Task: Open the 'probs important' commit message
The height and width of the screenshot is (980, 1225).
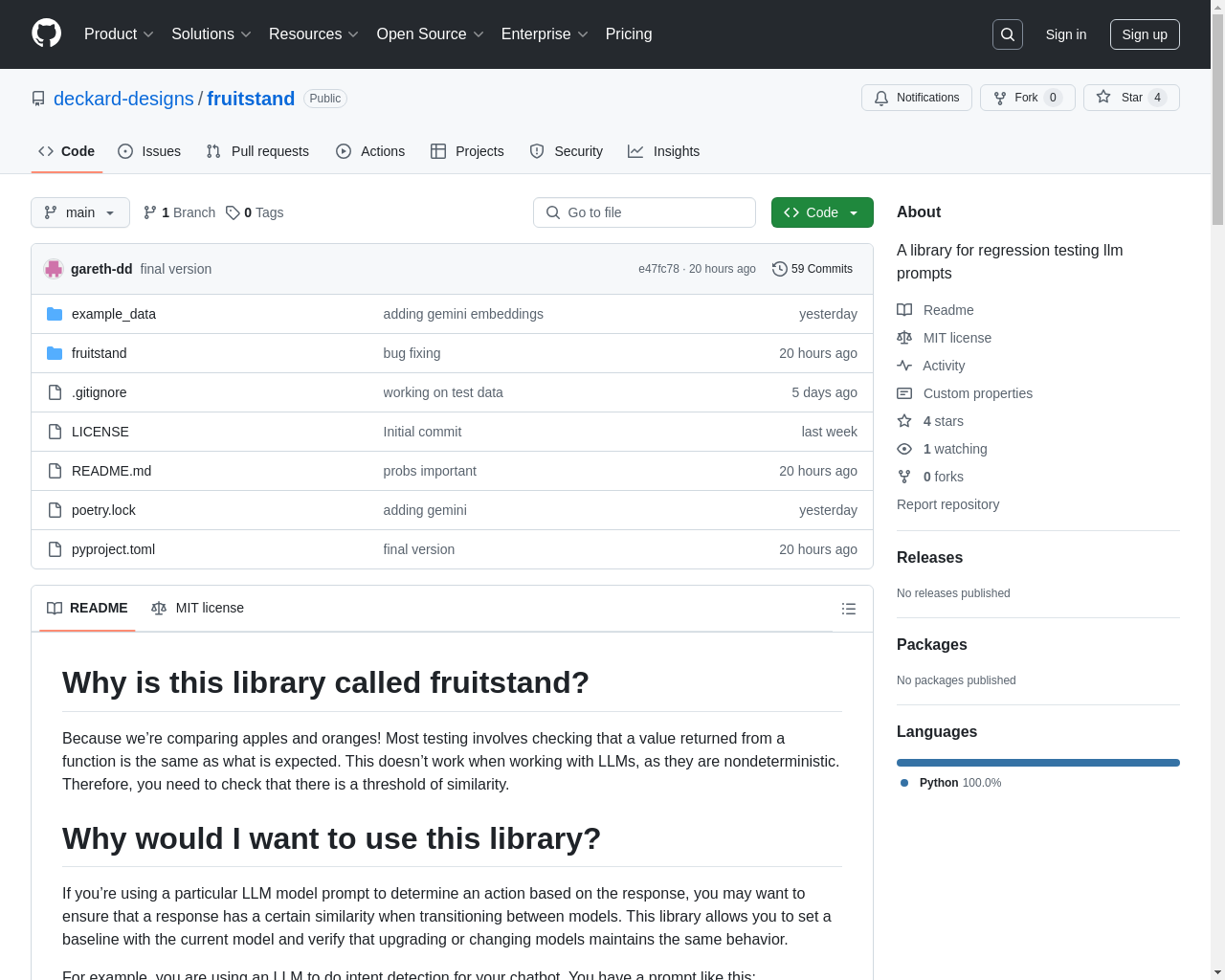Action: point(430,471)
